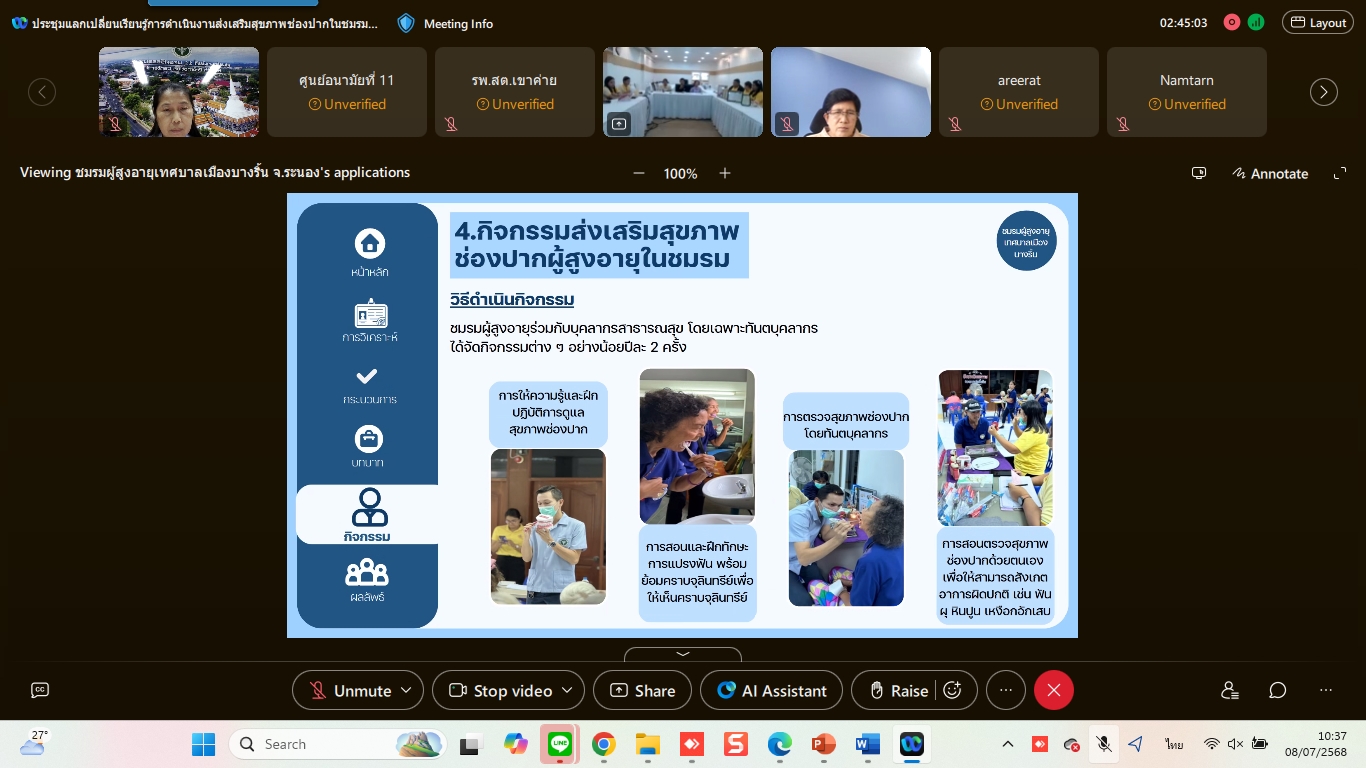Open the AI Assistant
The height and width of the screenshot is (768, 1366).
pyautogui.click(x=772, y=690)
